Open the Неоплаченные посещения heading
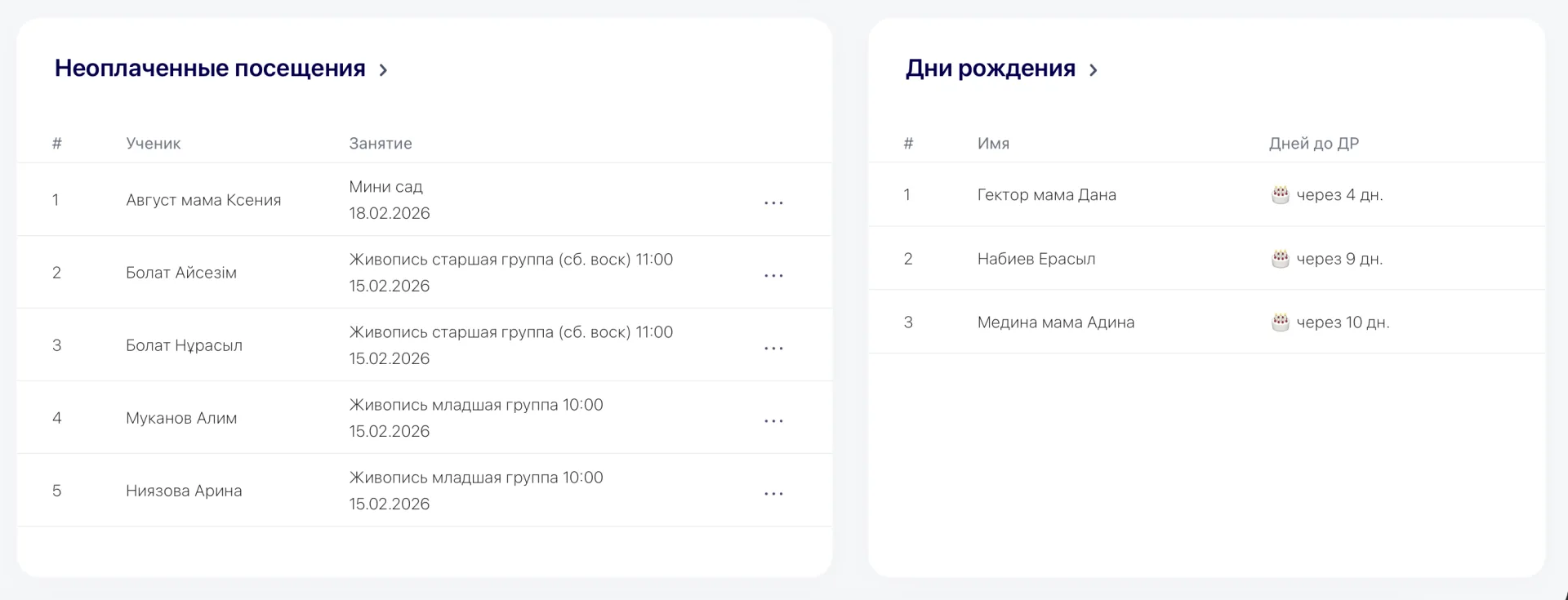The height and width of the screenshot is (600, 1568). [210, 69]
